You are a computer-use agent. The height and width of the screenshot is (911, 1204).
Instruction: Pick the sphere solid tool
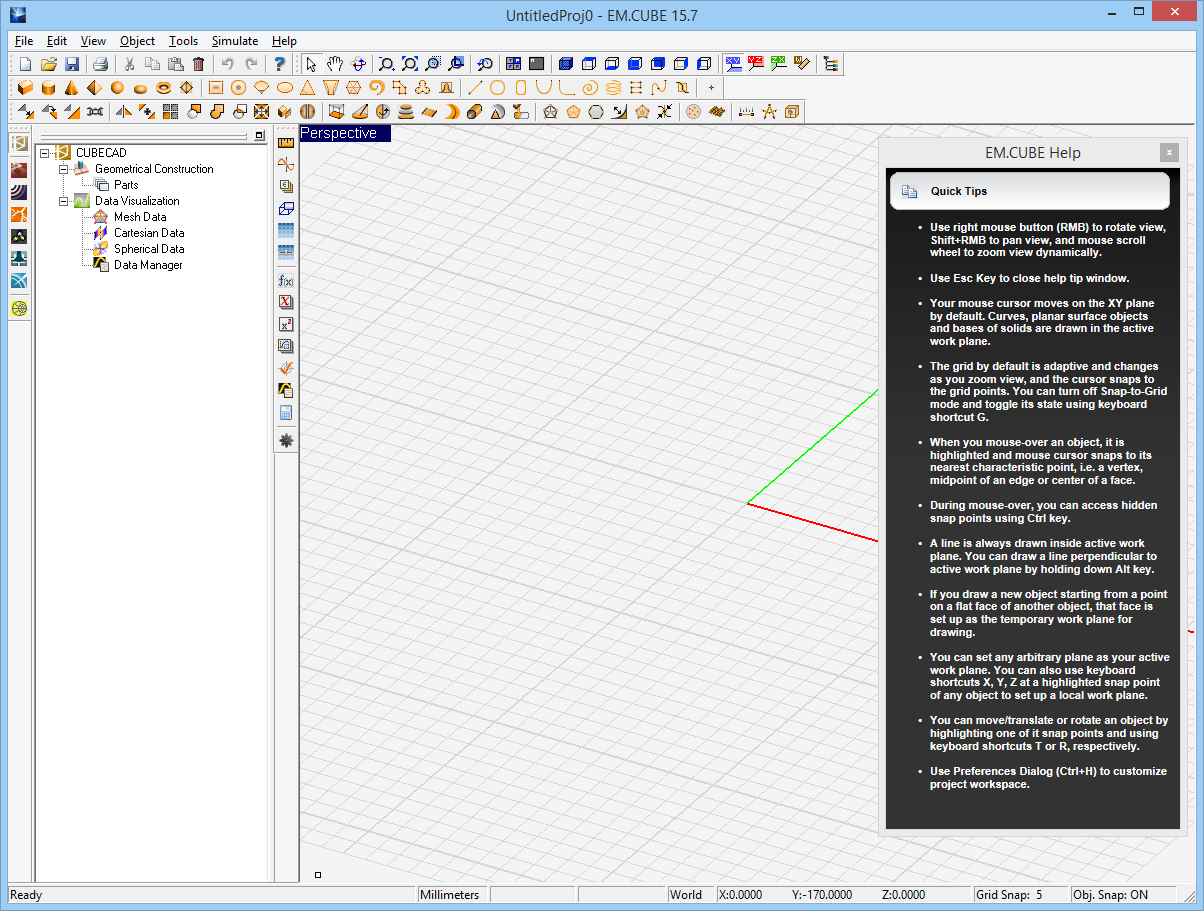pos(117,88)
